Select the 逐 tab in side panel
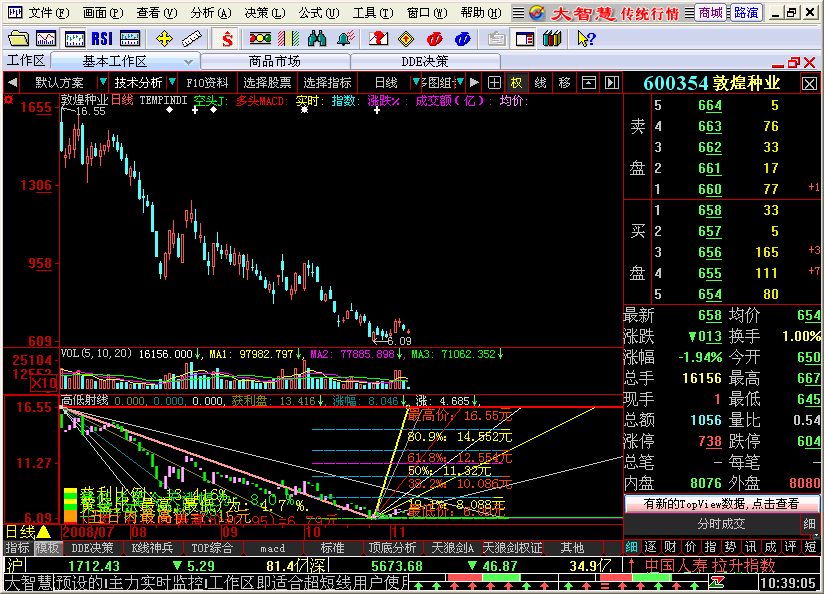Screen dimensions: 824x594 (x=651, y=547)
